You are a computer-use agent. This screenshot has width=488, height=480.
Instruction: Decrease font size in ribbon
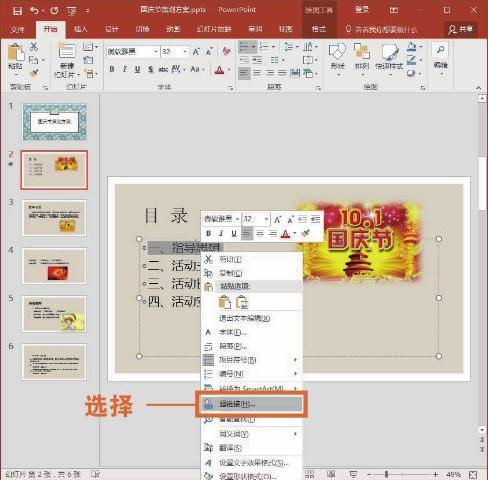pos(209,52)
